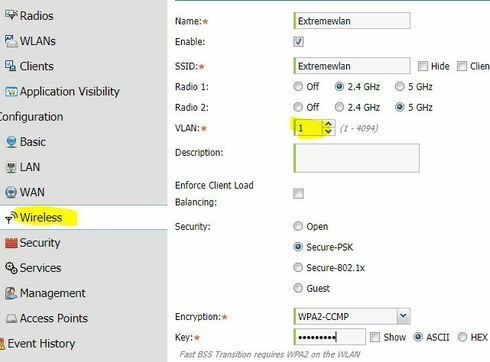The width and height of the screenshot is (490, 362).
Task: Open the Services gears icon
Action: pos(11,268)
